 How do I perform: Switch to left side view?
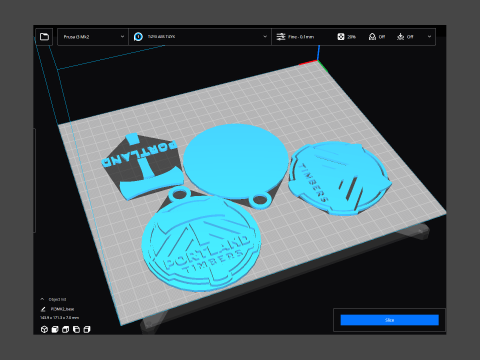(x=76, y=329)
